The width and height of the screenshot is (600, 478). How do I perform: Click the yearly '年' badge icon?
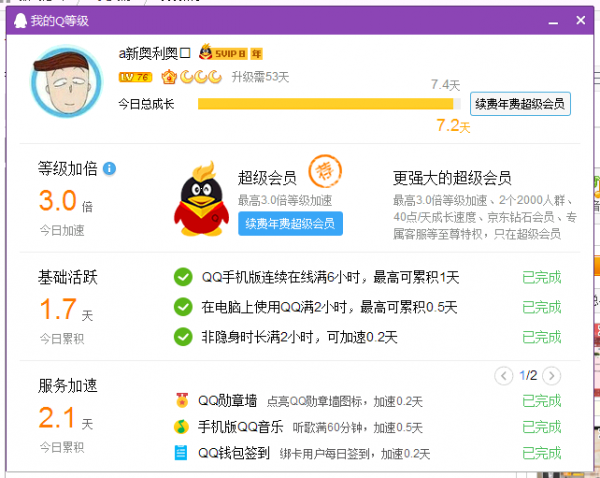point(256,54)
